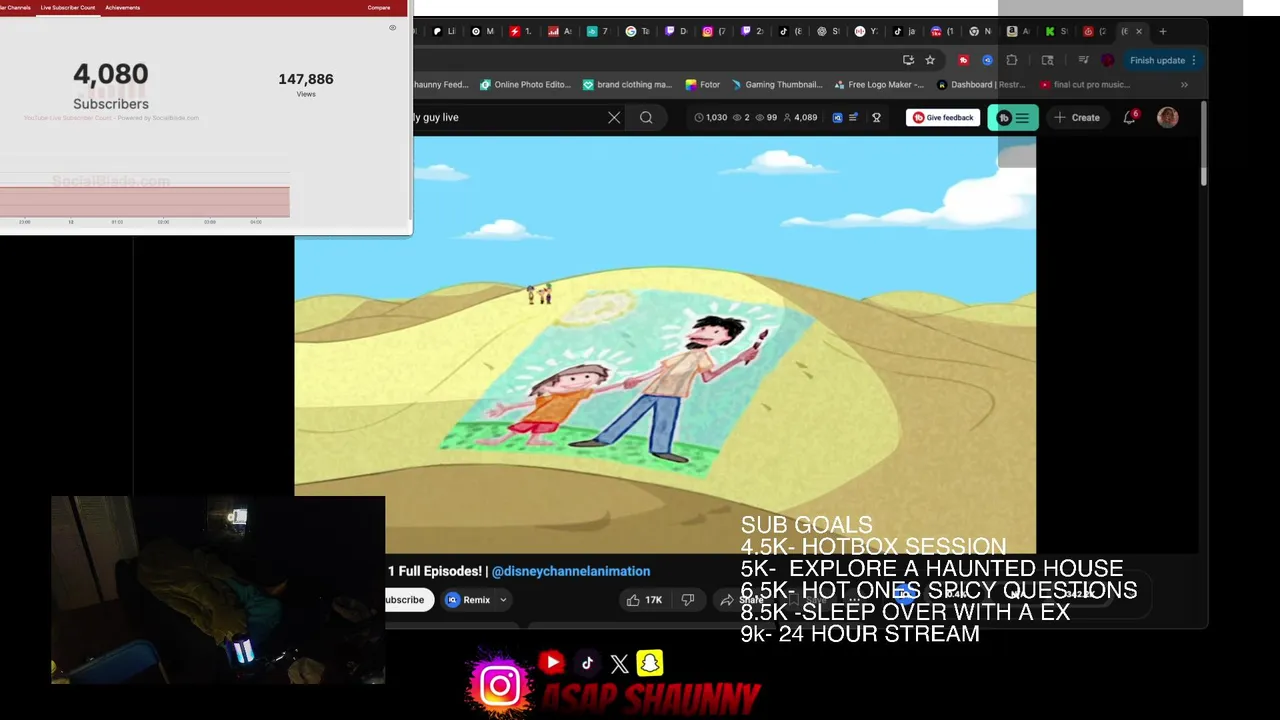
Task: Switch to the Instagram browser tab
Action: [714, 31]
